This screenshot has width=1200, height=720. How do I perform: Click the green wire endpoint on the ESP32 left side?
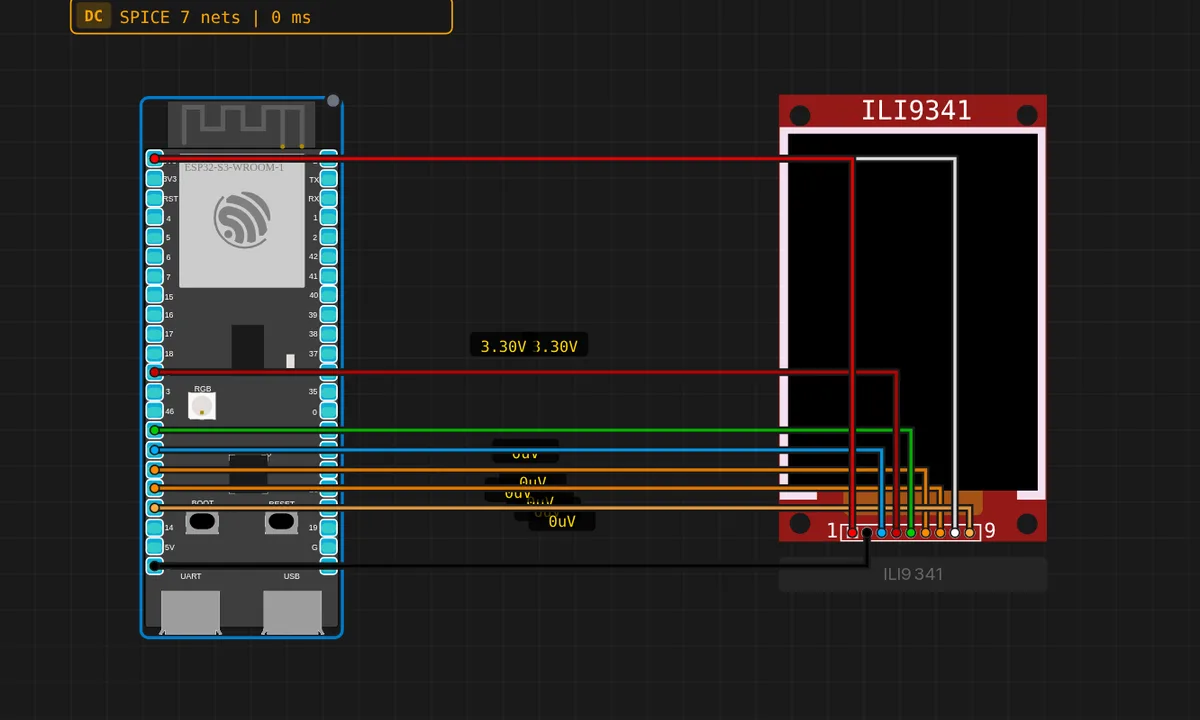pyautogui.click(x=154, y=430)
